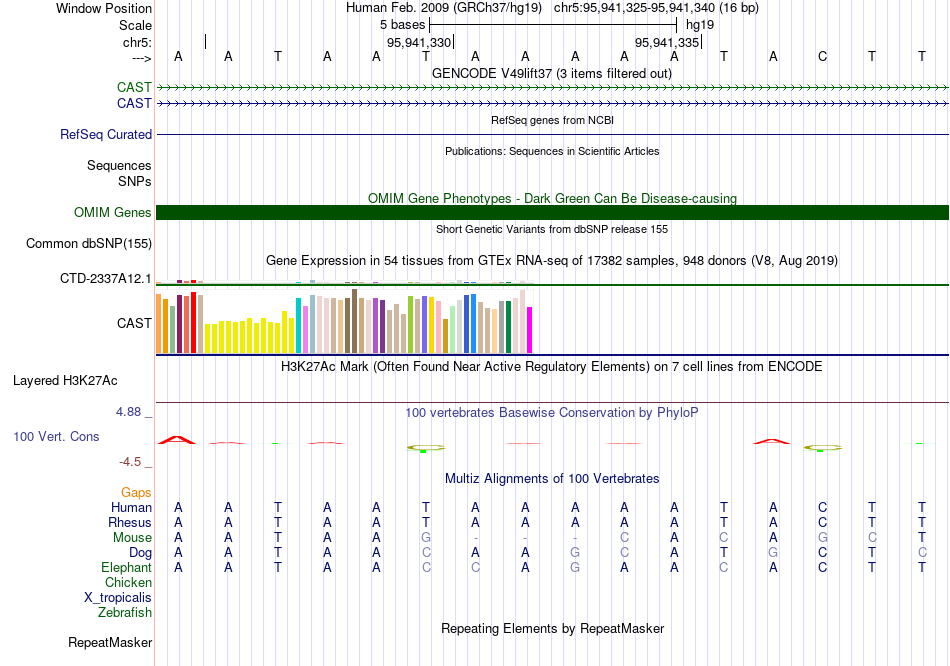Click the dark brown bar in CAST GTEx chart

pos(354,321)
